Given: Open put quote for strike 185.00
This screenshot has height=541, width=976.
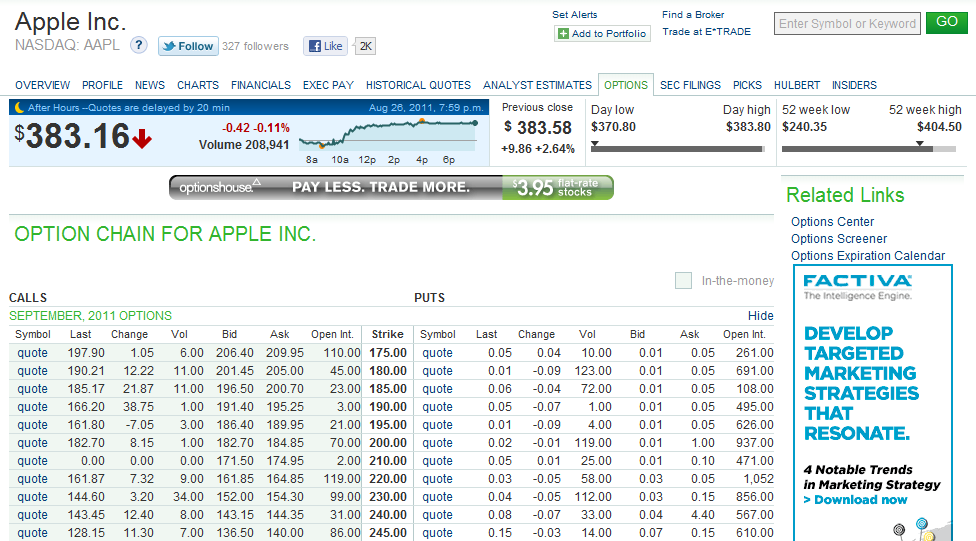Looking at the screenshot, I should 437,389.
